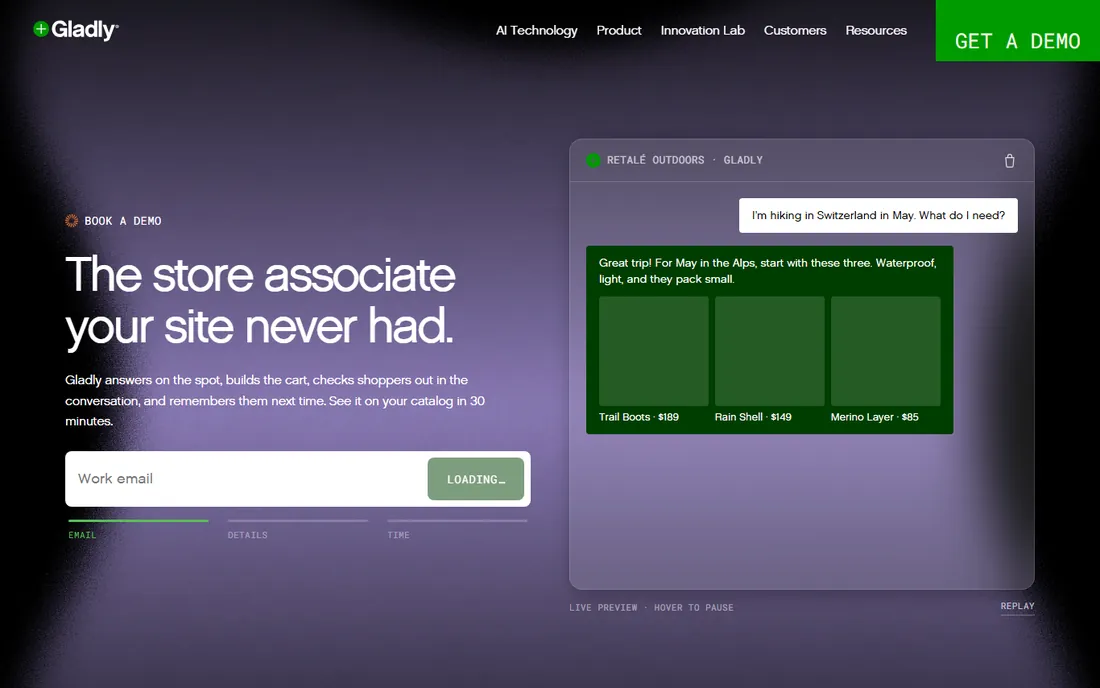Open the Product menu
Viewport: 1100px width, 688px height.
[x=619, y=30]
